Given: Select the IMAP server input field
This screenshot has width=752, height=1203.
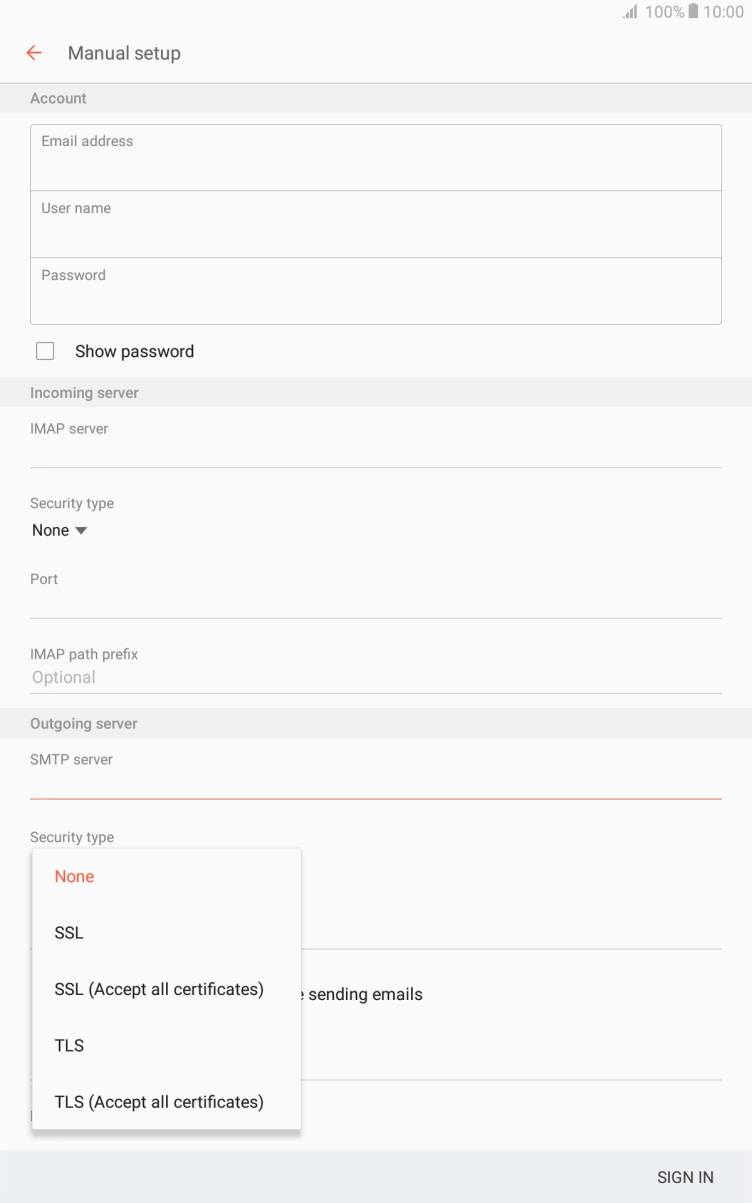Looking at the screenshot, I should (375, 452).
